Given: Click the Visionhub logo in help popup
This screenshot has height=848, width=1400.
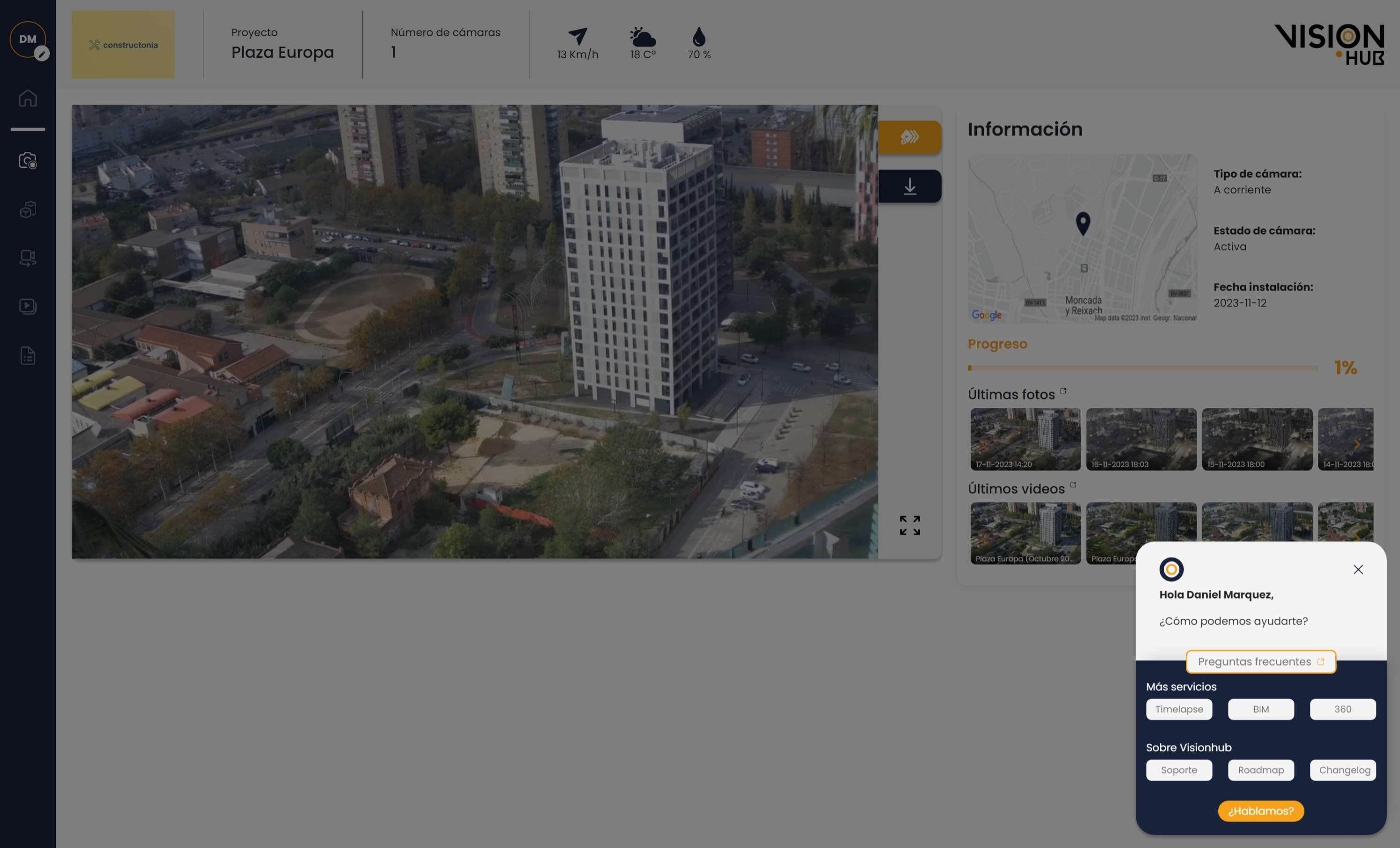Looking at the screenshot, I should coord(1171,569).
